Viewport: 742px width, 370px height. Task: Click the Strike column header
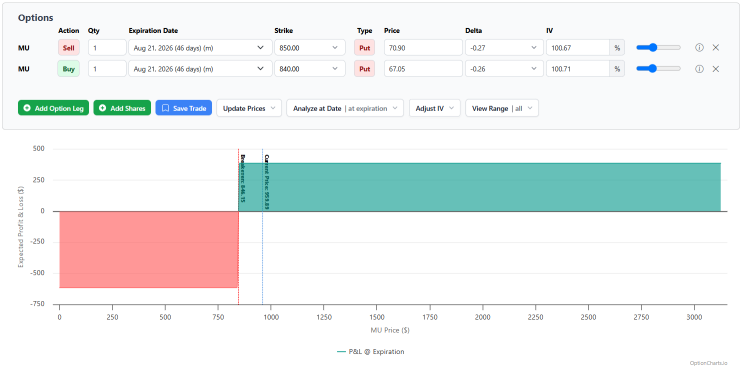pyautogui.click(x=283, y=31)
